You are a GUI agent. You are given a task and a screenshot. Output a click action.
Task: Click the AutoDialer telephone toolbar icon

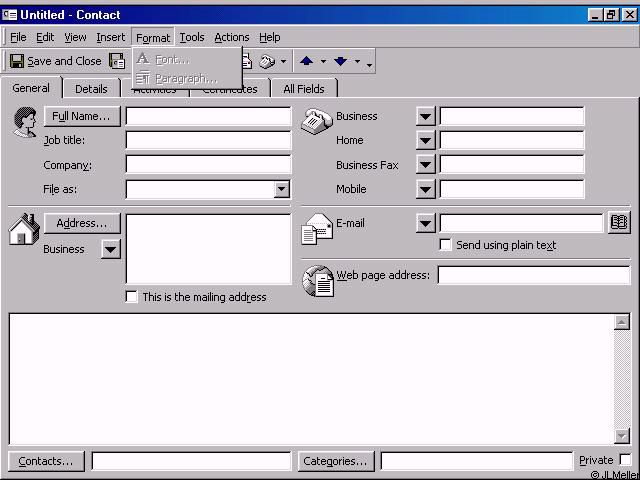click(x=267, y=62)
